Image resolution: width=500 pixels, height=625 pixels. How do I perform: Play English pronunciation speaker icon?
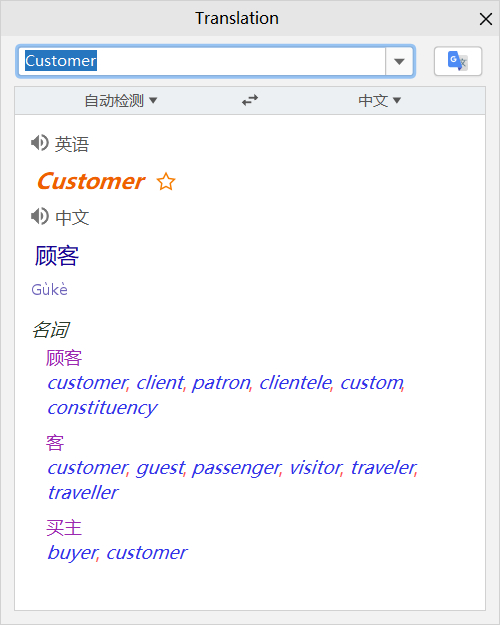(40, 143)
